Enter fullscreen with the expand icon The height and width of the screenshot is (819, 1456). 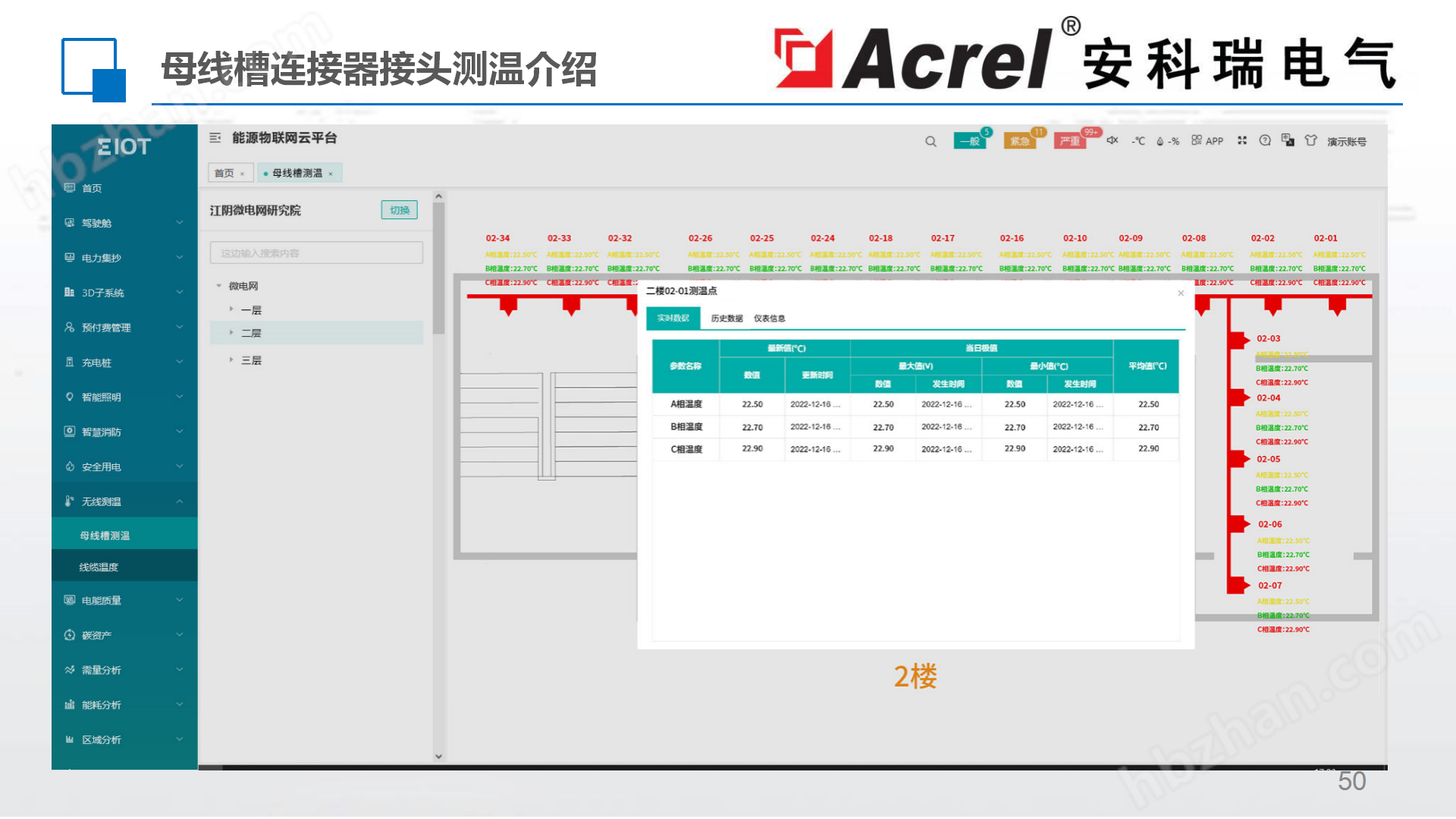pos(1242,140)
